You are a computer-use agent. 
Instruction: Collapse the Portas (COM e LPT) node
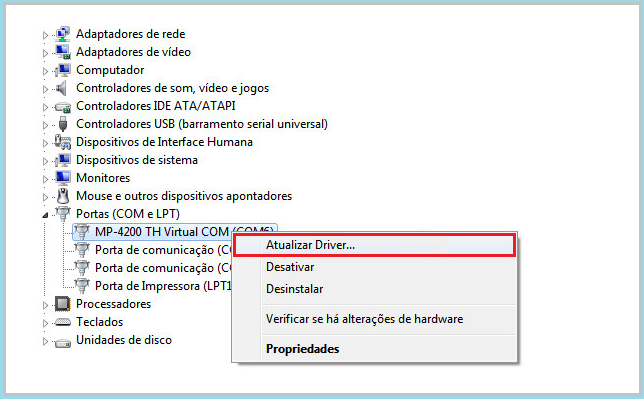click(x=45, y=215)
